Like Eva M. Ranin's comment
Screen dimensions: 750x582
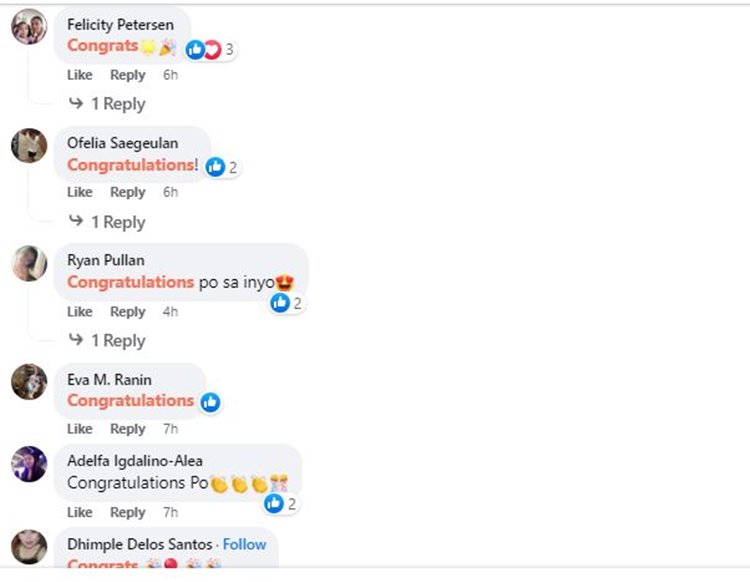tap(80, 429)
